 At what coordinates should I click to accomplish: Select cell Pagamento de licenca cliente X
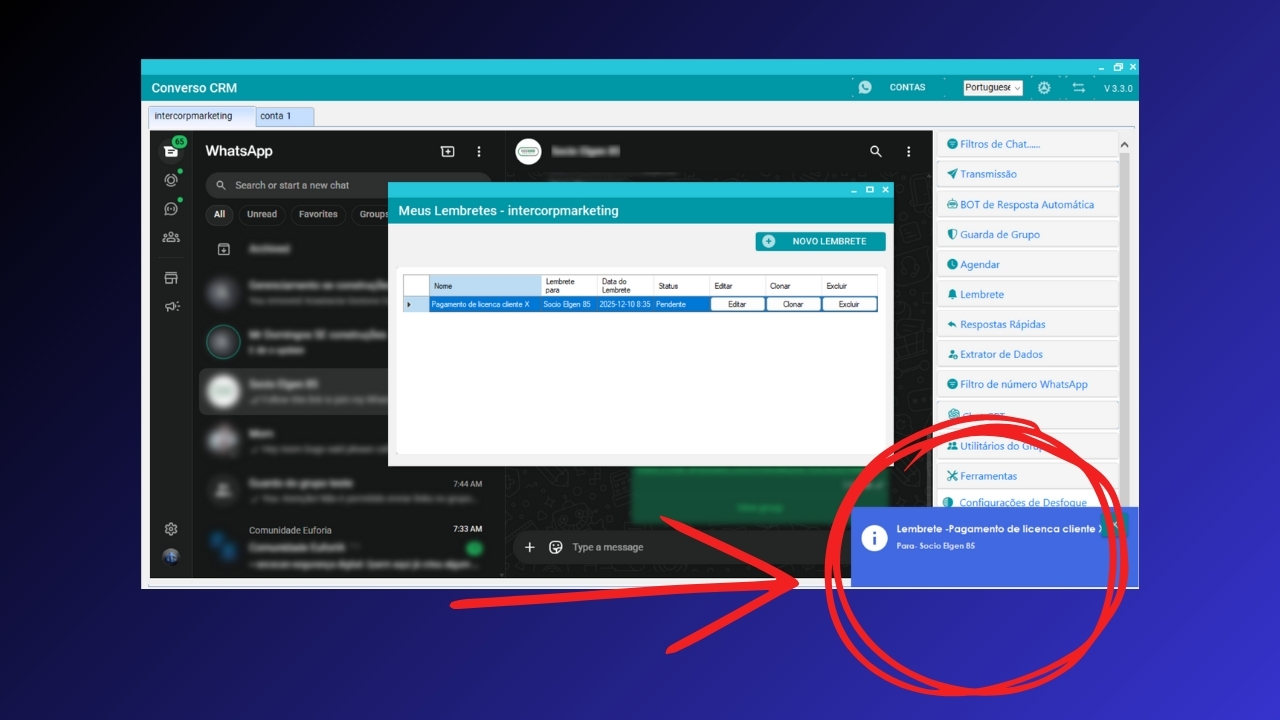click(x=485, y=304)
